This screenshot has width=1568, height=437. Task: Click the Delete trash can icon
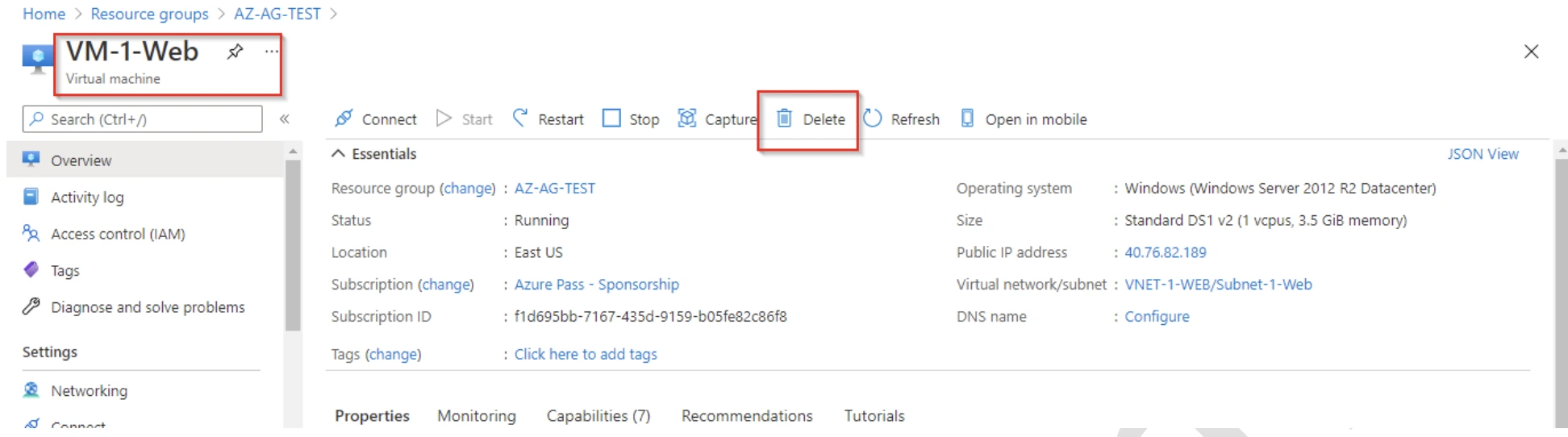784,119
